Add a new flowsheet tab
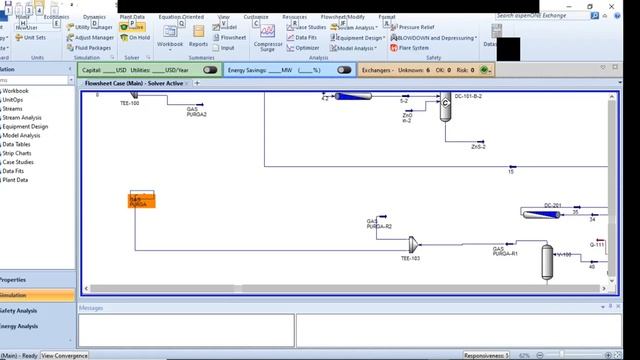 point(197,83)
